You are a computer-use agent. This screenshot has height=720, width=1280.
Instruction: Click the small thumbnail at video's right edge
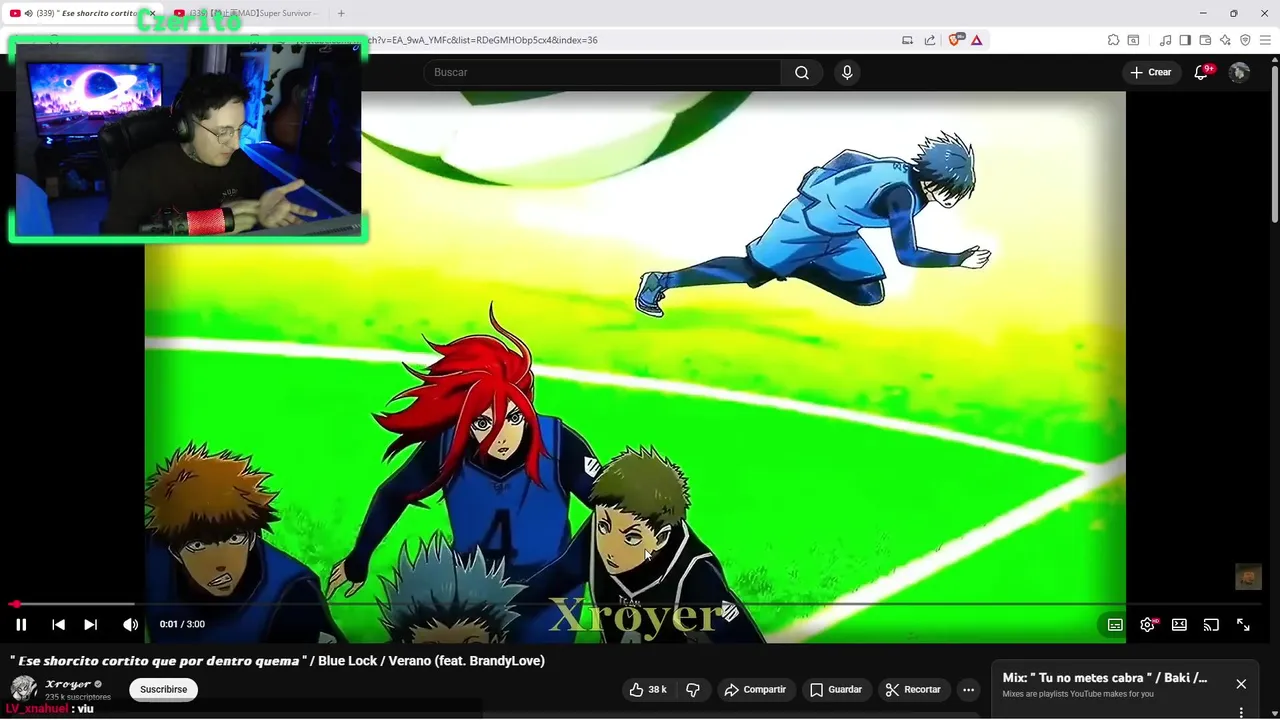point(1248,577)
